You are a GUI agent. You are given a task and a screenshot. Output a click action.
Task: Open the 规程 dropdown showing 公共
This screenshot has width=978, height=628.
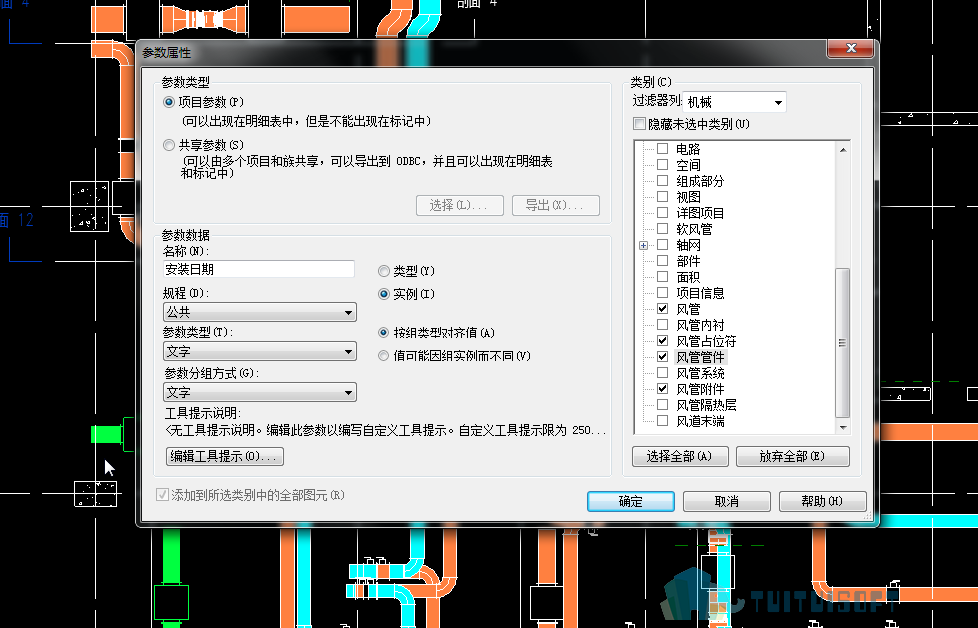coord(259,312)
